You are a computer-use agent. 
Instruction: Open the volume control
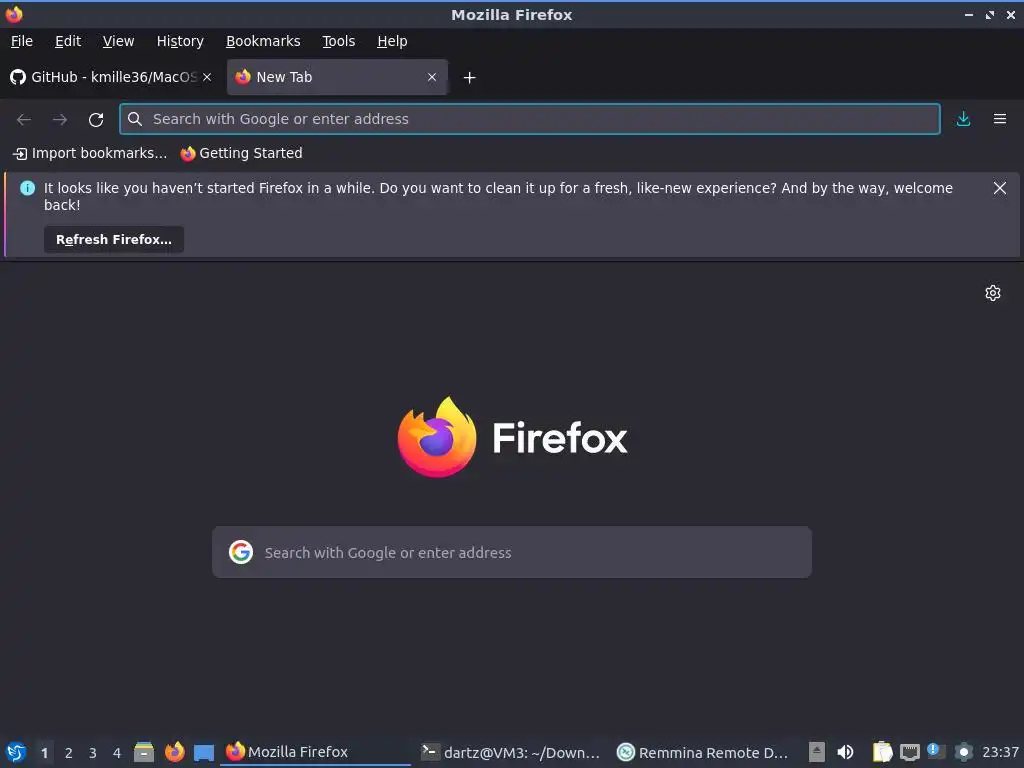pyautogui.click(x=845, y=752)
